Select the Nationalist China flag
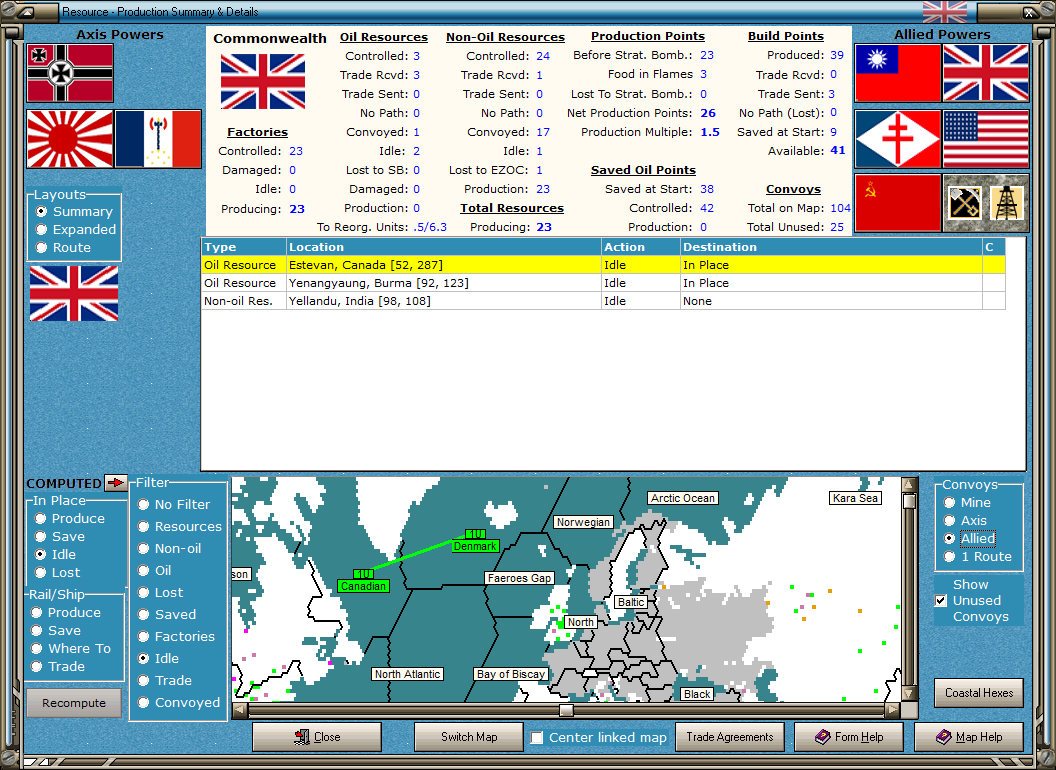Viewport: 1056px width, 770px height. click(x=898, y=73)
